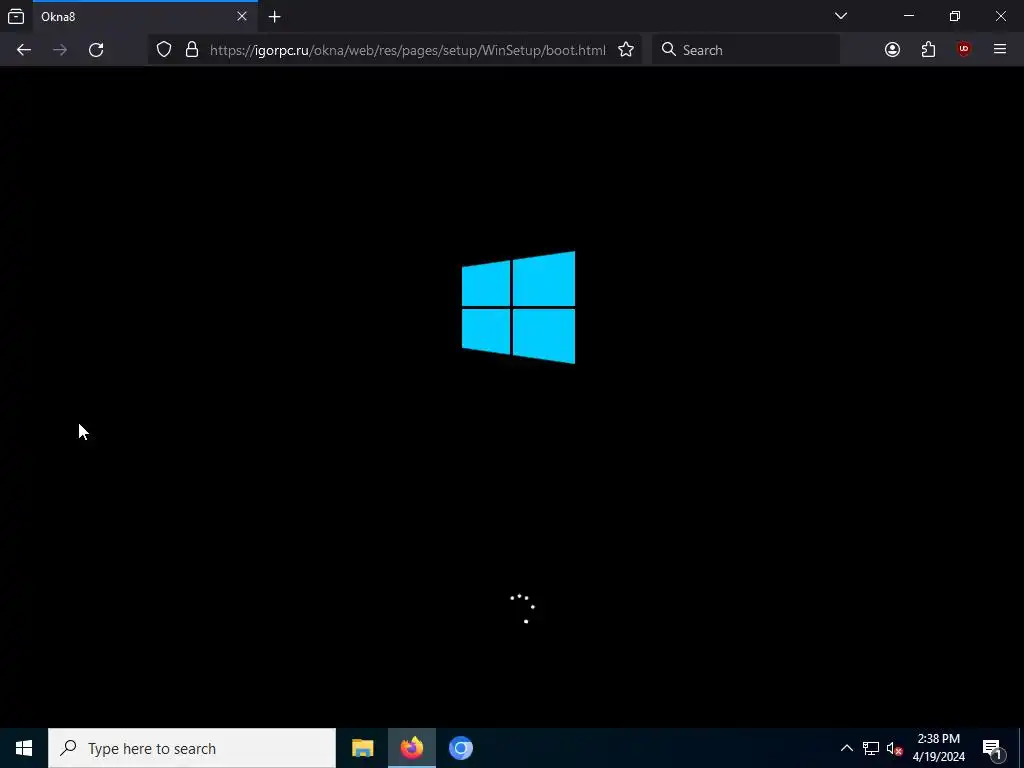Click the Firefox Search box
This screenshot has height=768, width=1024.
click(746, 50)
